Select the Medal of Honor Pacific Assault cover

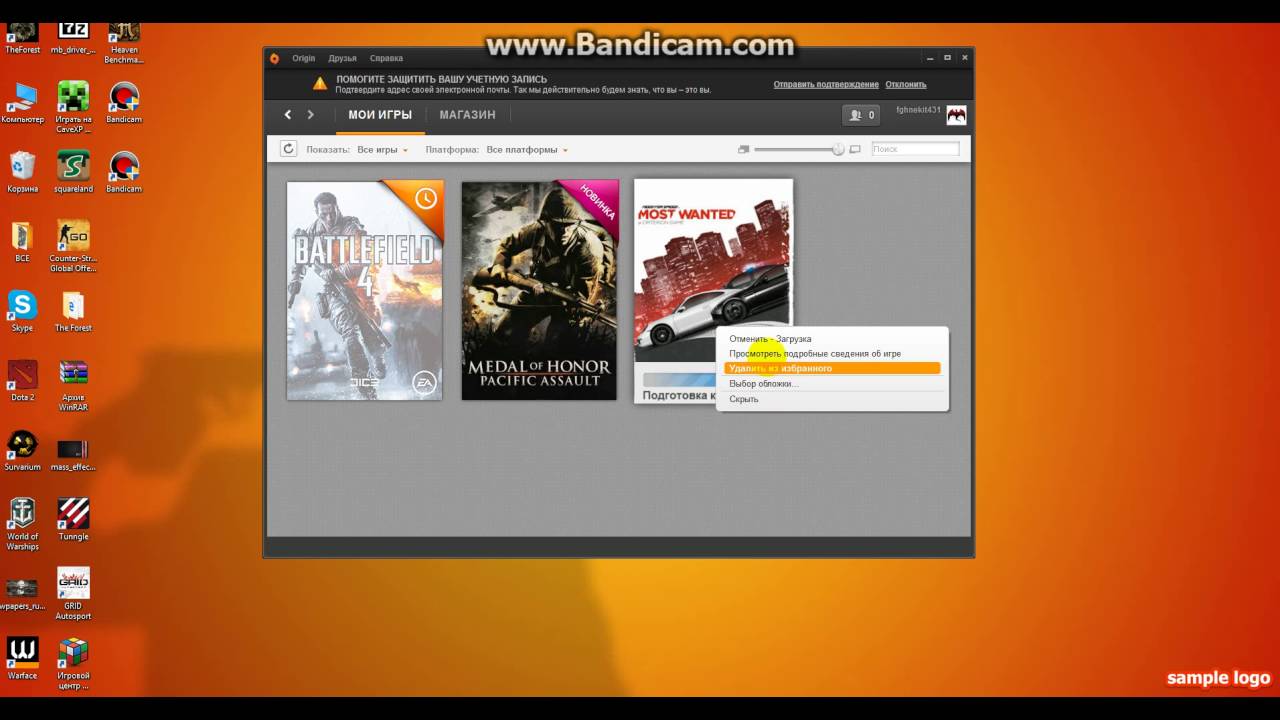[539, 290]
